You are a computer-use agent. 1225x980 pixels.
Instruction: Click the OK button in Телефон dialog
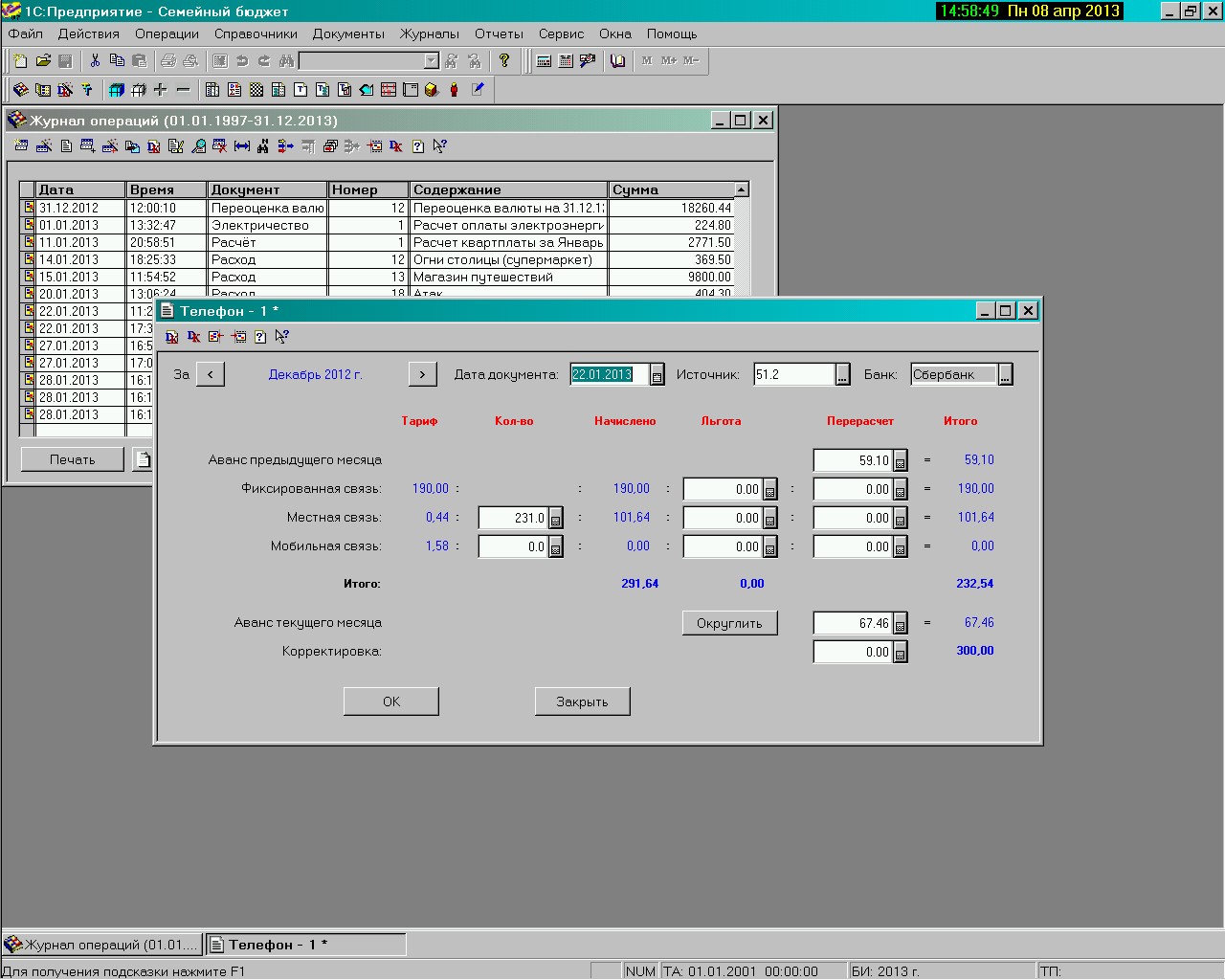[391, 702]
